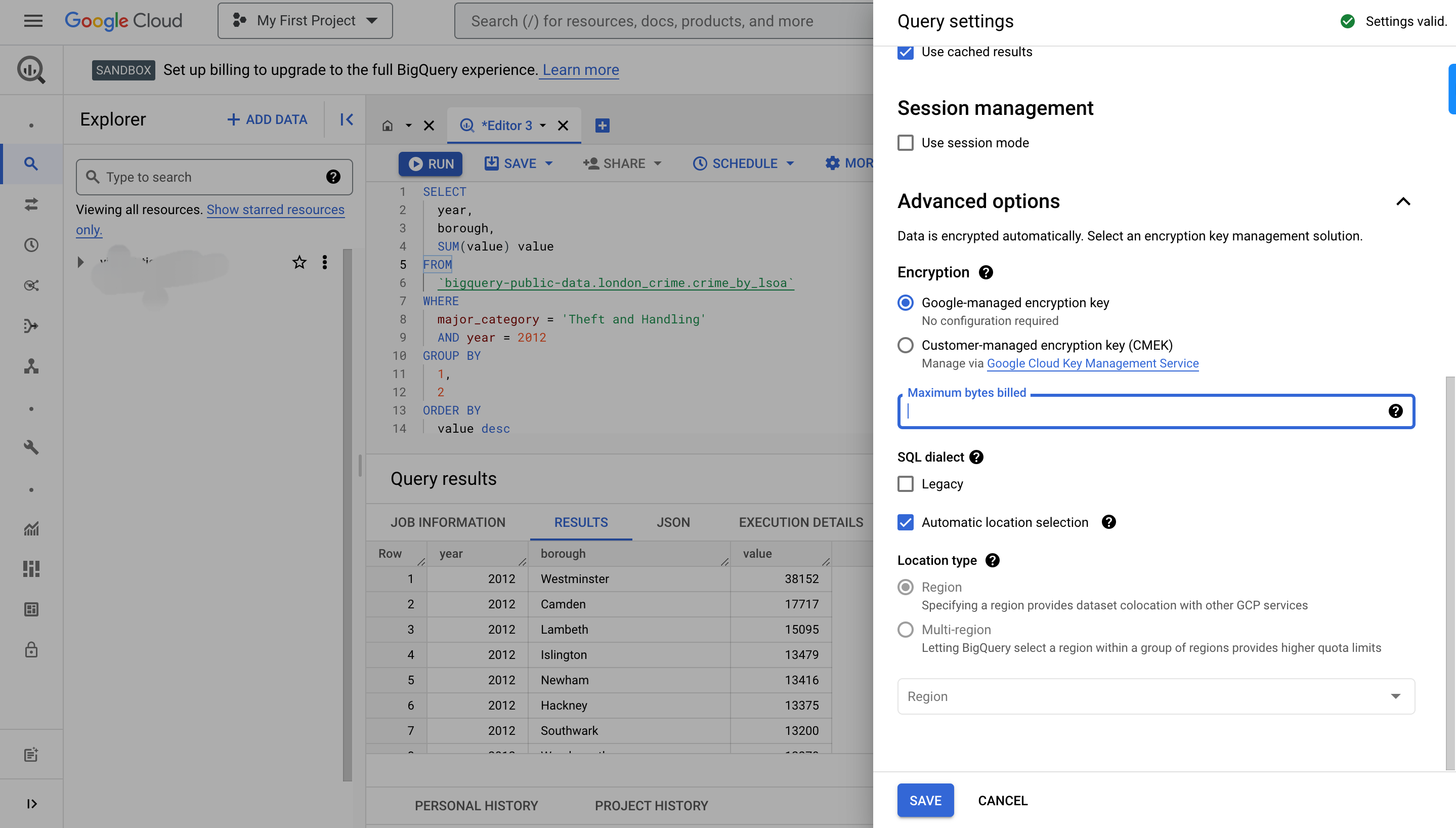The image size is (1456, 828).
Task: Open Monitoring chart icon in sidebar
Action: coord(31,529)
